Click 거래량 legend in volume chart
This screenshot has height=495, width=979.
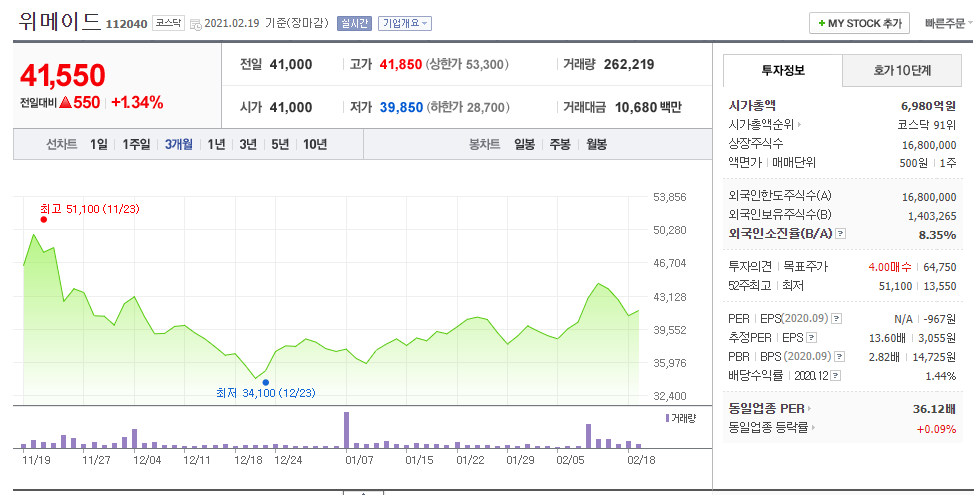coord(681,418)
